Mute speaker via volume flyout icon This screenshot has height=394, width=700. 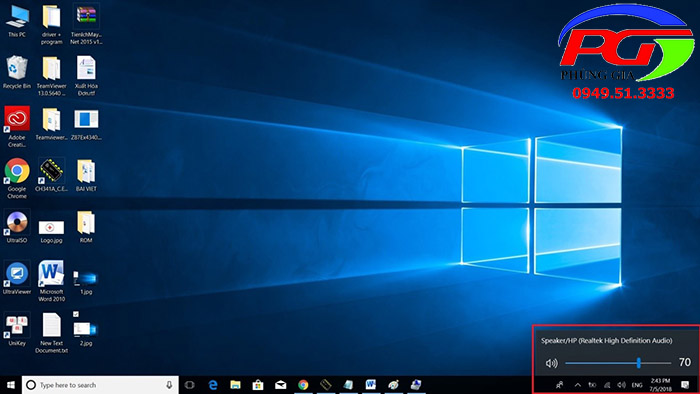[x=552, y=363]
